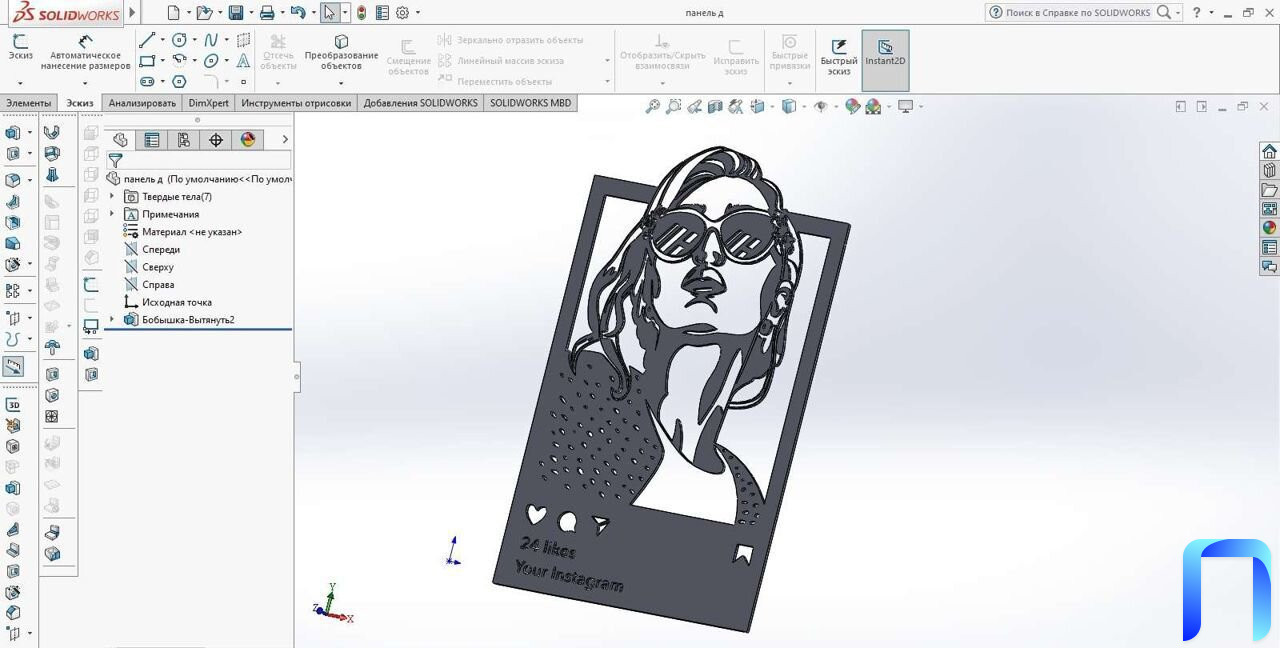
Task: Click Zoom to Fit magnifier icon
Action: (x=653, y=106)
